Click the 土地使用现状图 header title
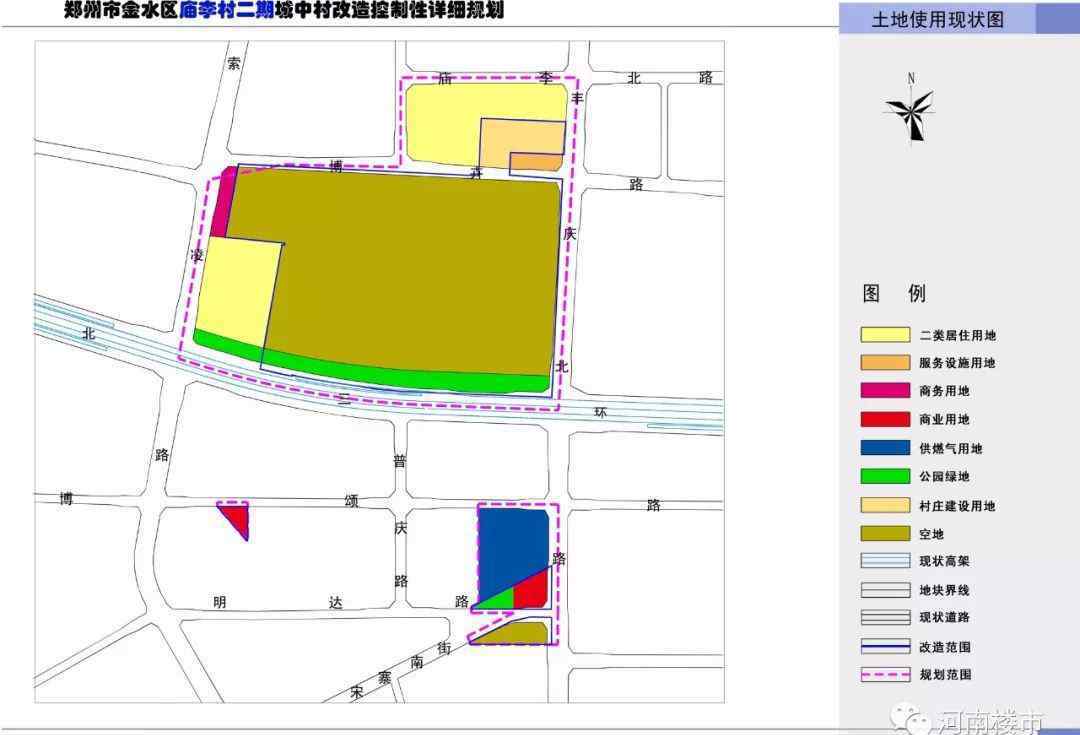 coord(937,19)
